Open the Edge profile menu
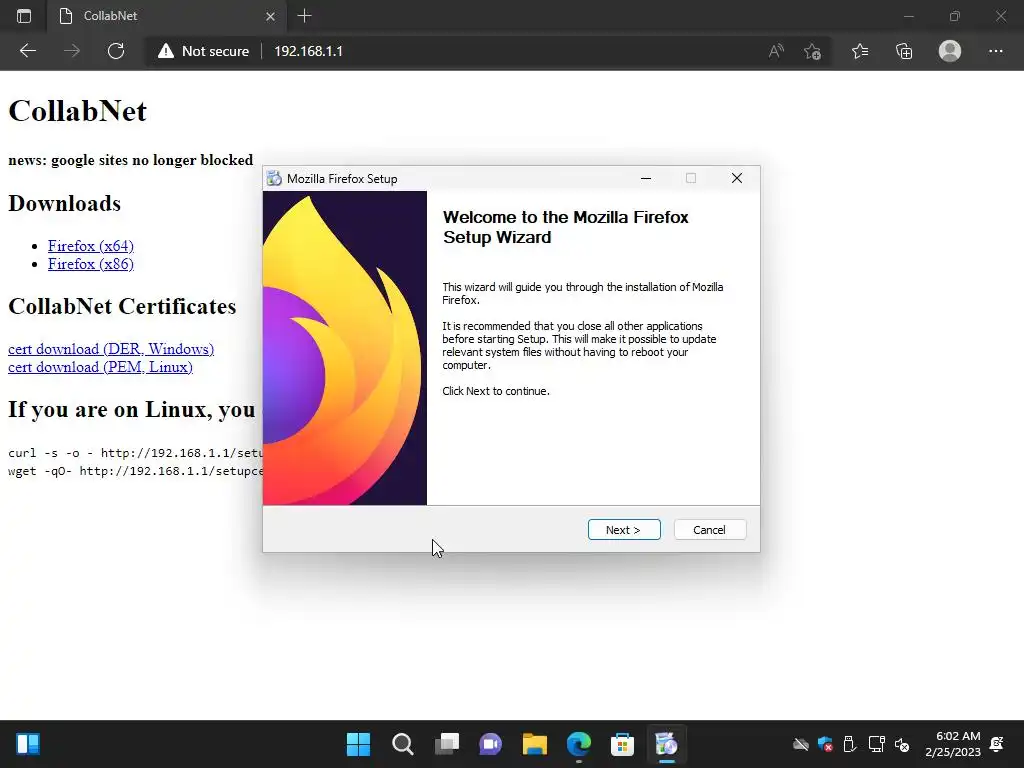This screenshot has height=768, width=1024. [950, 51]
